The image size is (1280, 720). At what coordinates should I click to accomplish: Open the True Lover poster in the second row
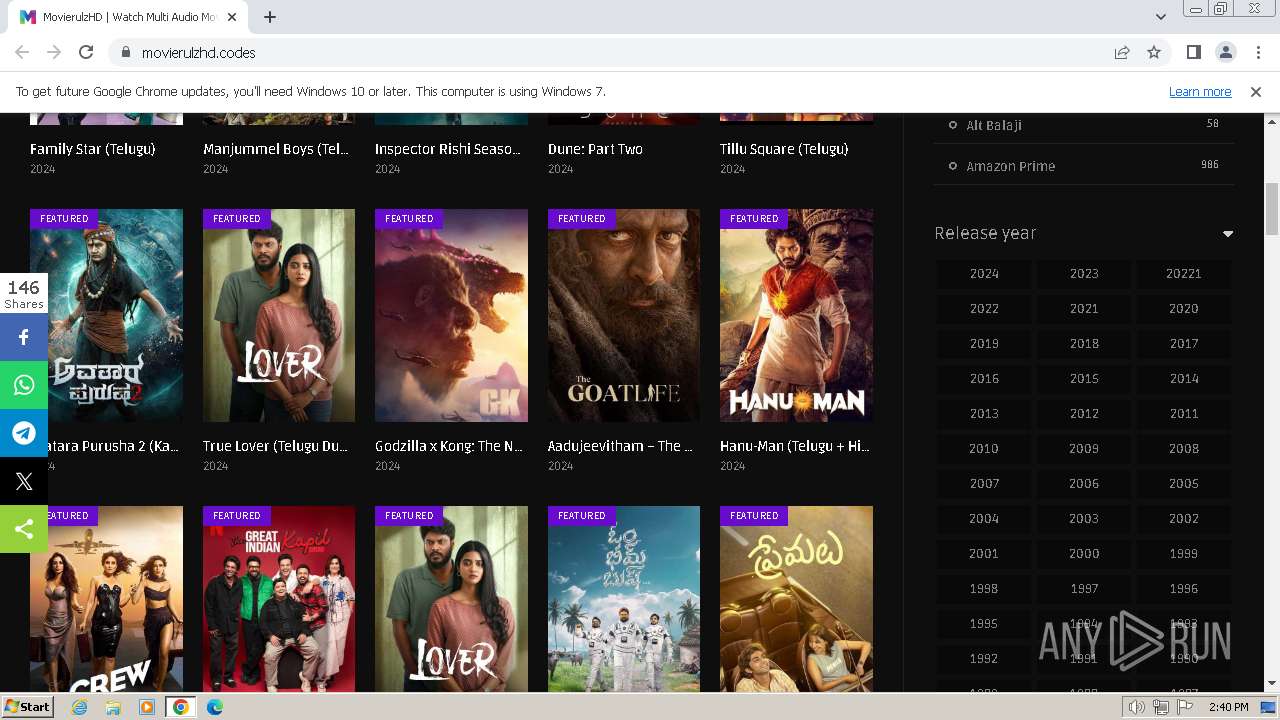click(279, 315)
